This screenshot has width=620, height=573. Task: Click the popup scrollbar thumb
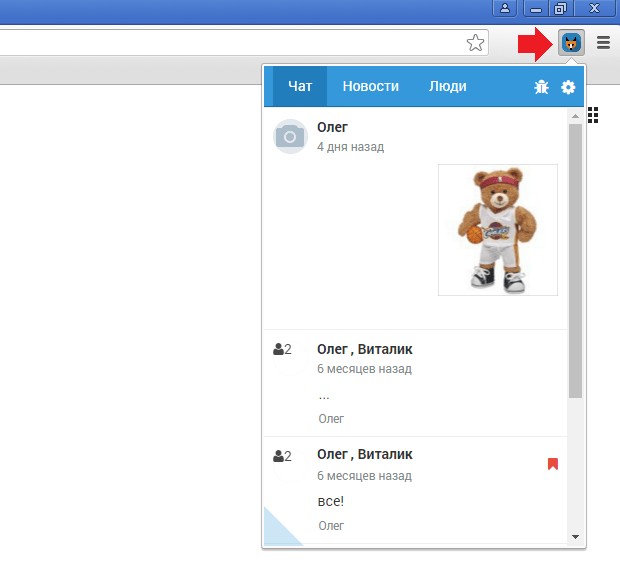pyautogui.click(x=575, y=261)
